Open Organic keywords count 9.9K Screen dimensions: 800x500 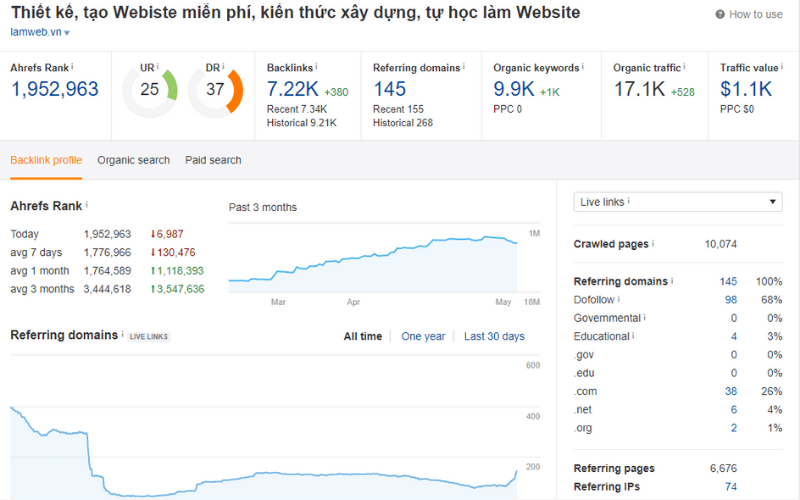click(514, 89)
